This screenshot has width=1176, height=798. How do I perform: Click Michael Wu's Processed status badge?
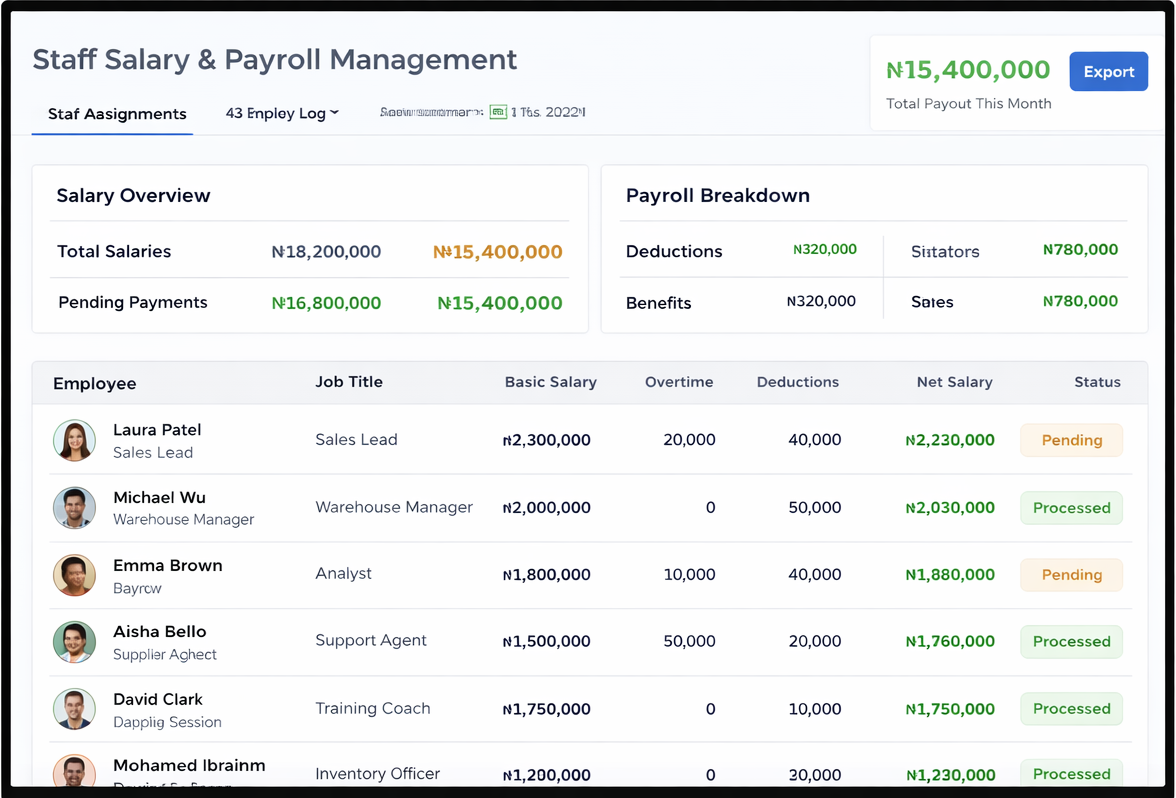pyautogui.click(x=1071, y=508)
